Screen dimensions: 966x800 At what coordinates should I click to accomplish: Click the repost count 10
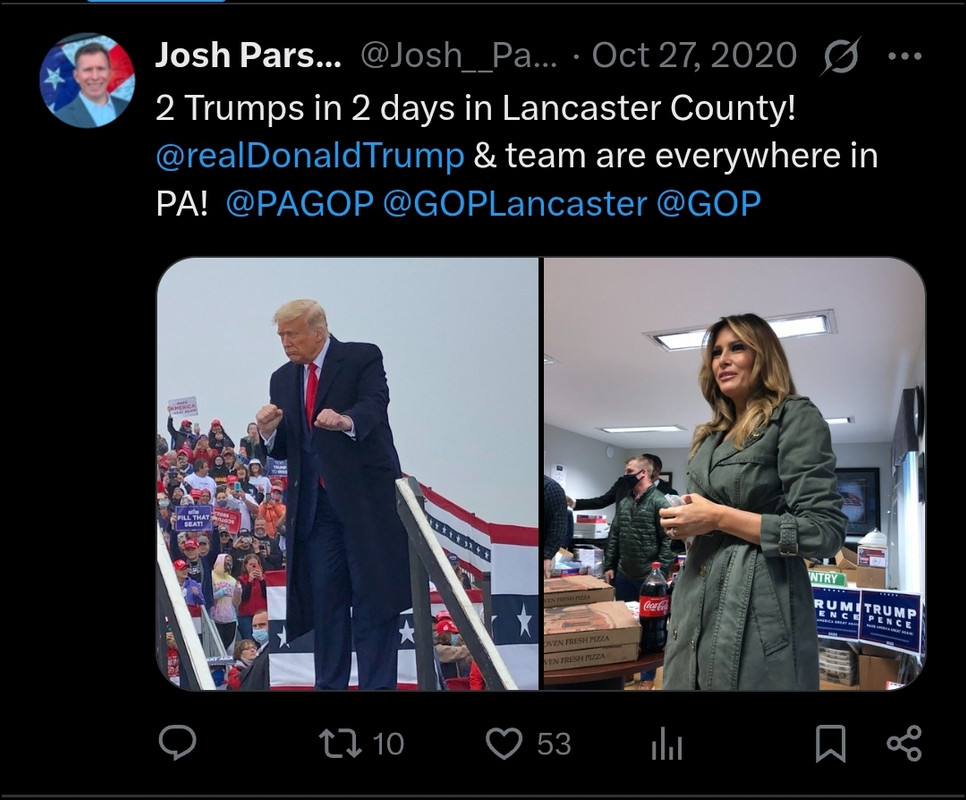(388, 743)
